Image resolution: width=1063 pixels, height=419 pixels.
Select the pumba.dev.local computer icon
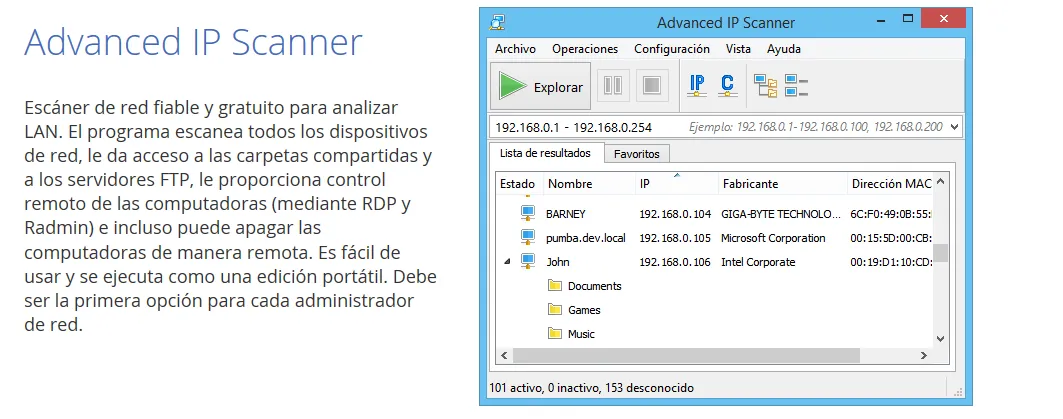click(528, 238)
